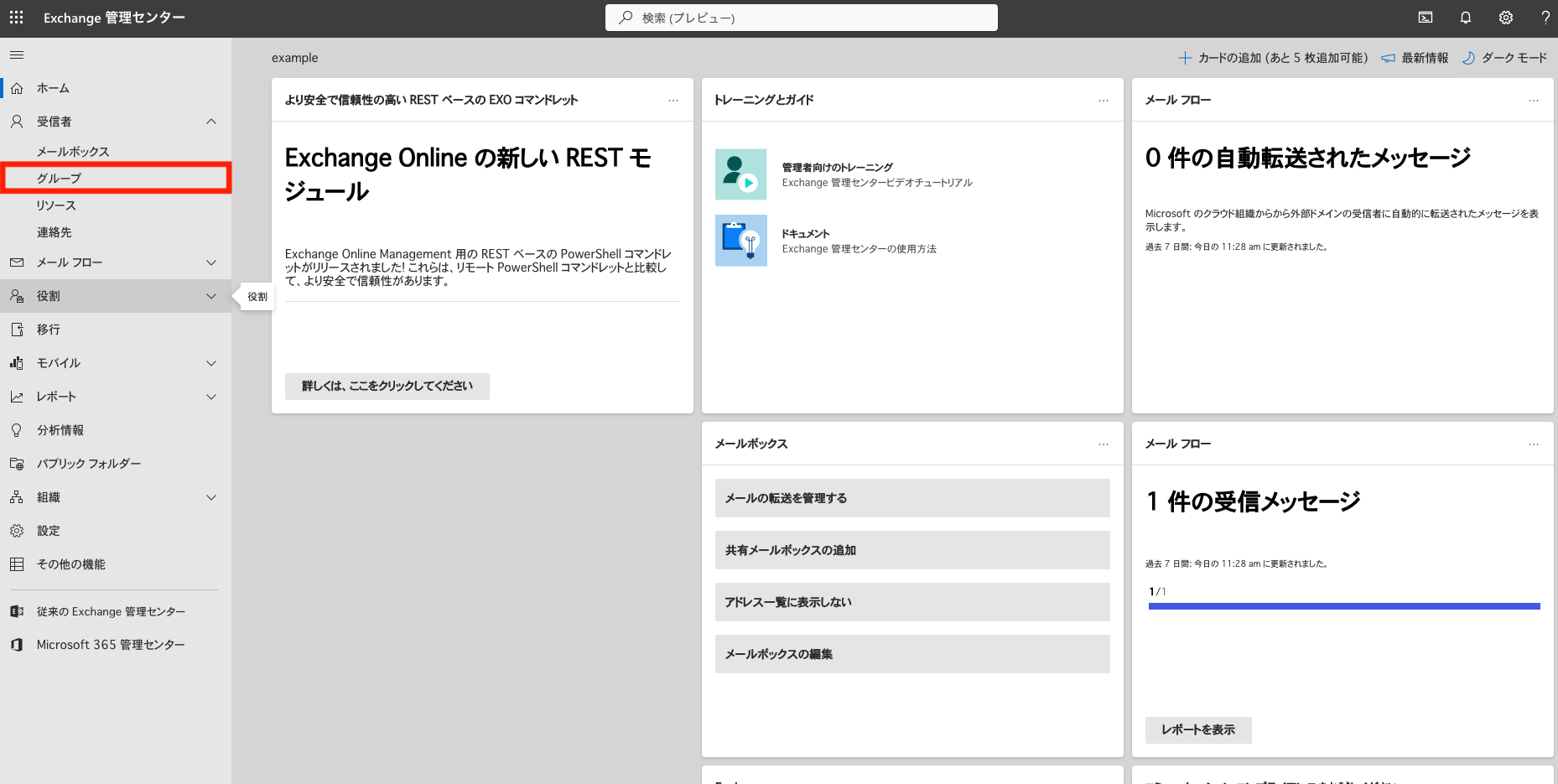Open more options on 受信メッセージ メール フロー card
Screen dimensions: 1558x784
click(x=1534, y=444)
